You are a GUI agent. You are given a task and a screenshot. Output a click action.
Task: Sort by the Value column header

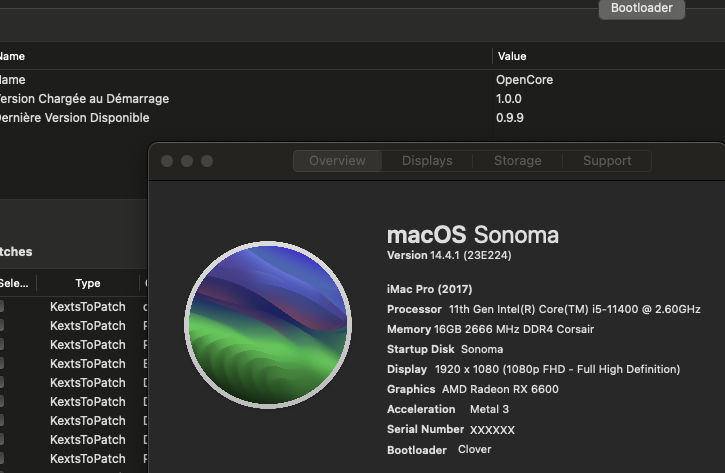(512, 56)
